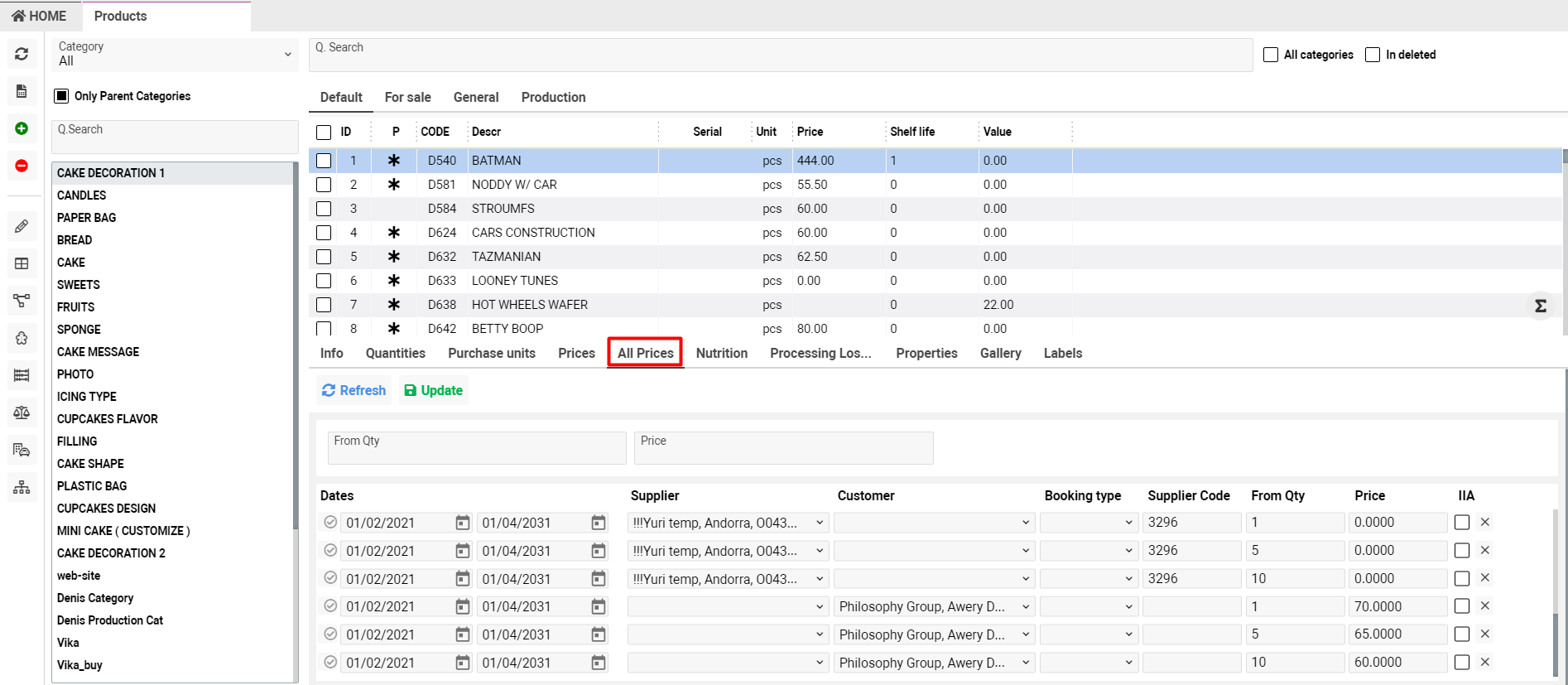Image resolution: width=1568 pixels, height=685 pixels.
Task: Click the green add product icon
Action: [22, 128]
